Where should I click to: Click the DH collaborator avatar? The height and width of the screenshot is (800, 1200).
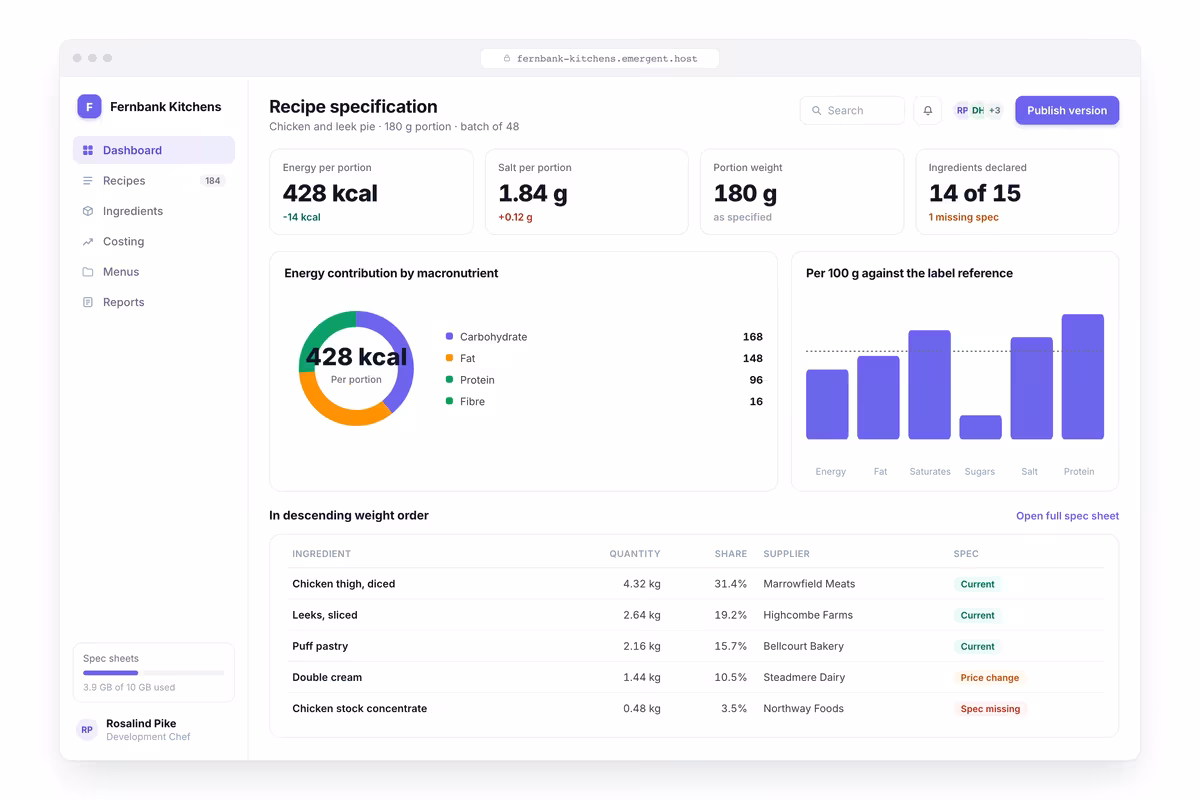[978, 111]
